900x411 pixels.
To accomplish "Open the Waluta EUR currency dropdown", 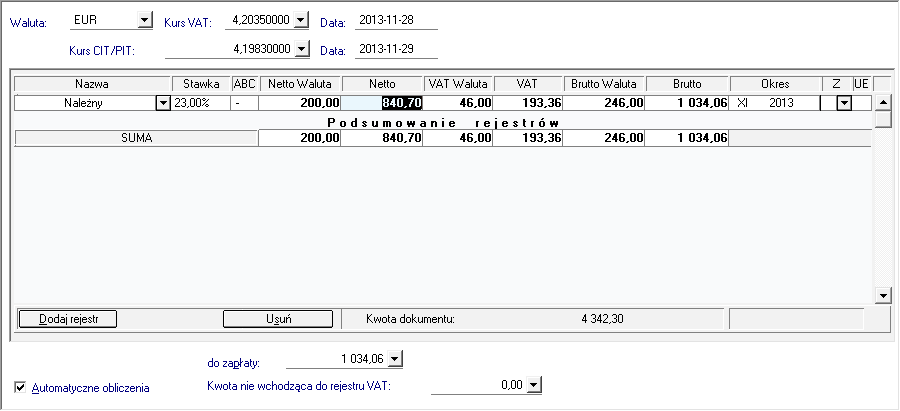I will tap(143, 21).
